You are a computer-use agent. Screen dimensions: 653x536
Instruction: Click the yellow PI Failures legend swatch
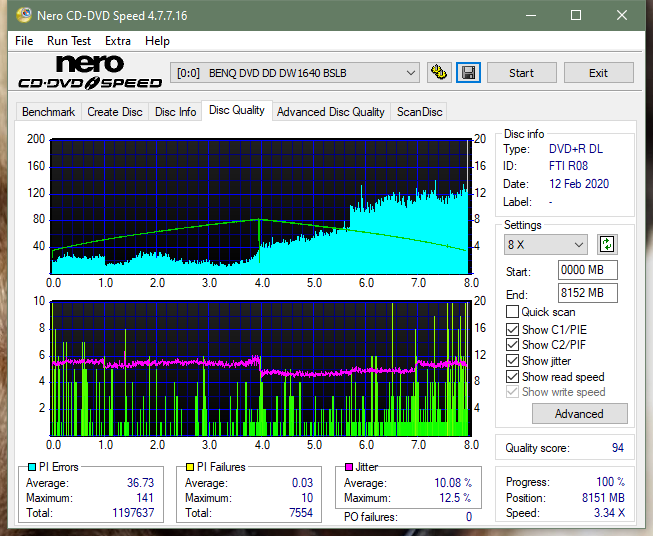point(190,467)
